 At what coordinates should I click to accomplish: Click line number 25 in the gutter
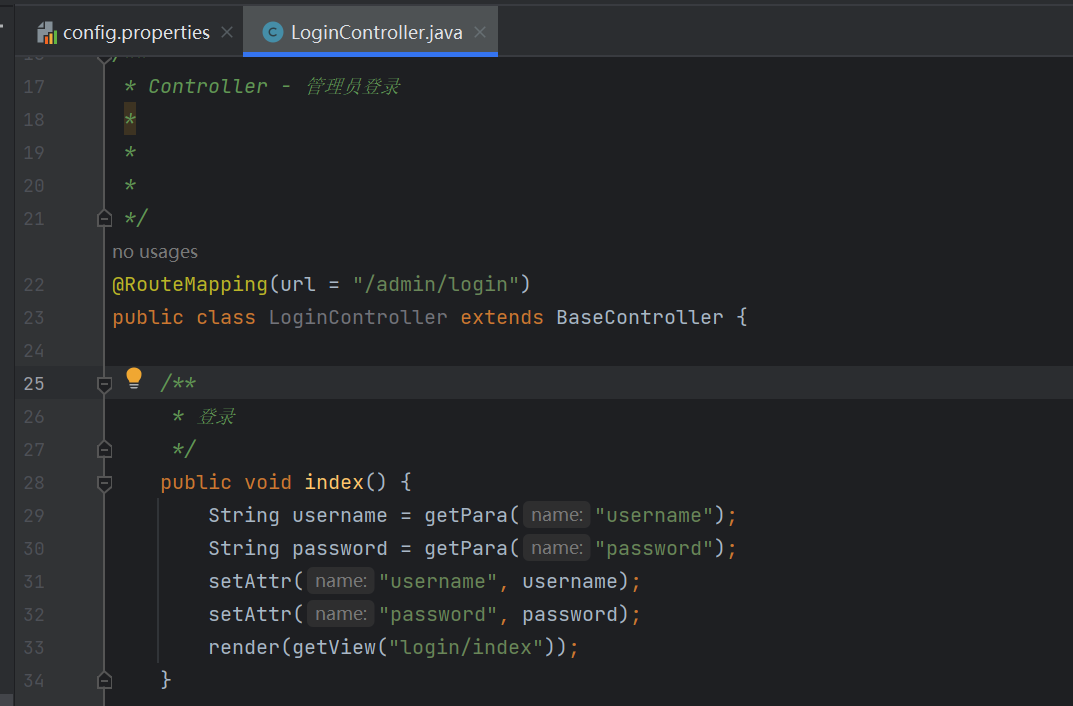click(34, 384)
